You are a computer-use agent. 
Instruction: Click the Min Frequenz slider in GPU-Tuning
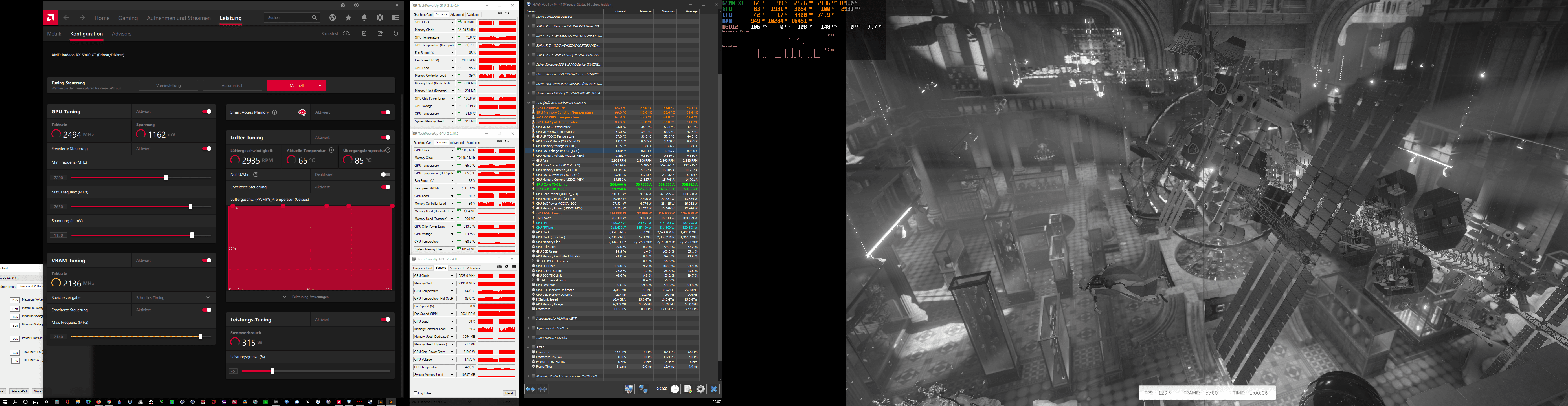coord(141,178)
